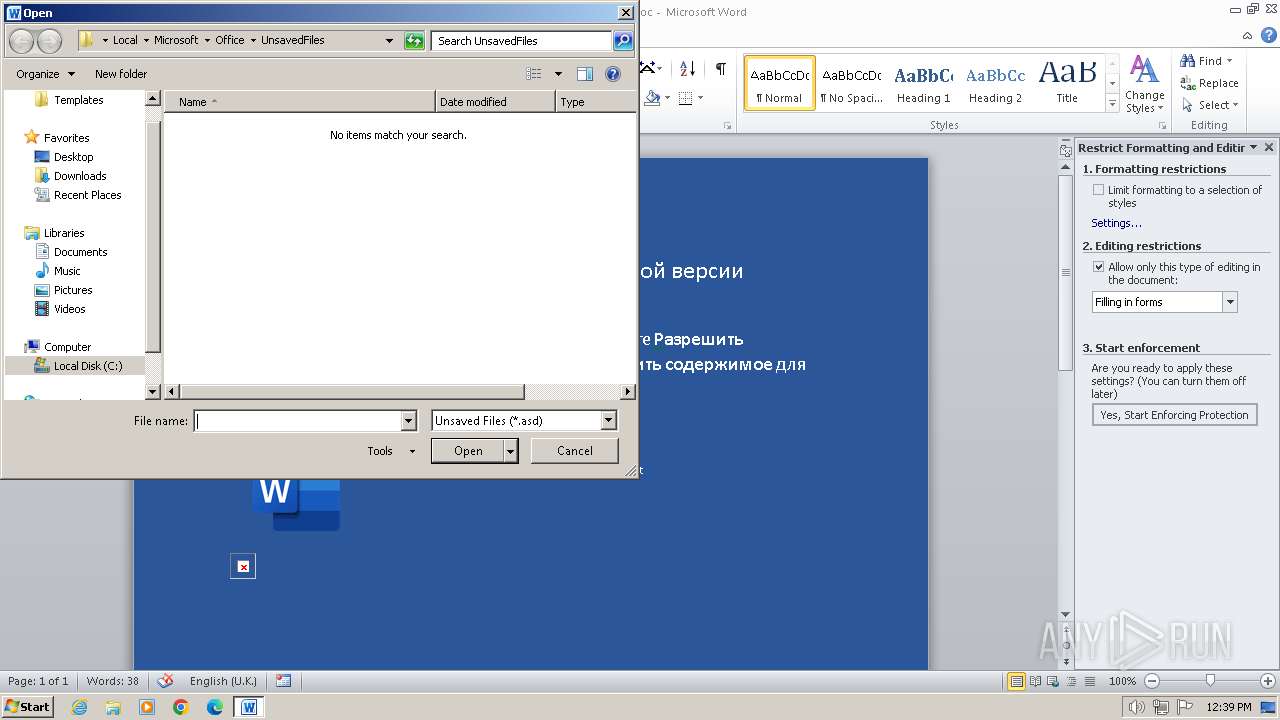Open the Find dropdown in Editing group

click(x=1229, y=61)
